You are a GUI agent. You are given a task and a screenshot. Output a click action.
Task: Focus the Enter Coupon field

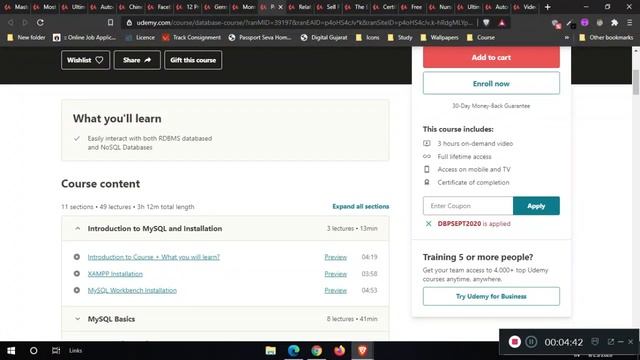(468, 206)
